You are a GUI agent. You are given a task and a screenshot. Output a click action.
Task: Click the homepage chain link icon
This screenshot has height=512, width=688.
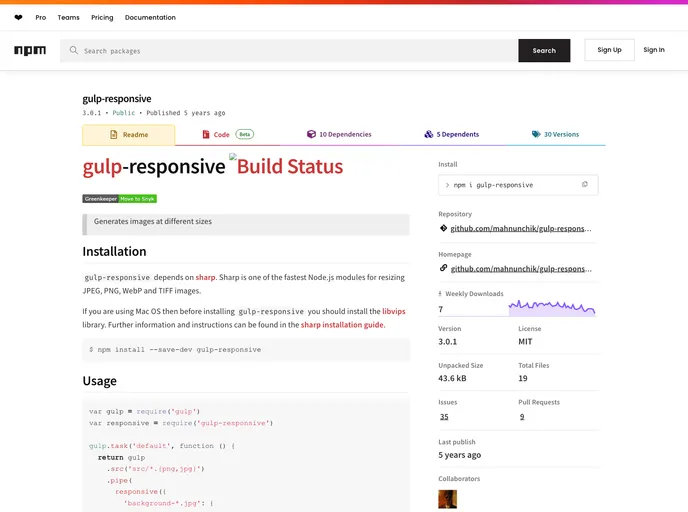(444, 268)
